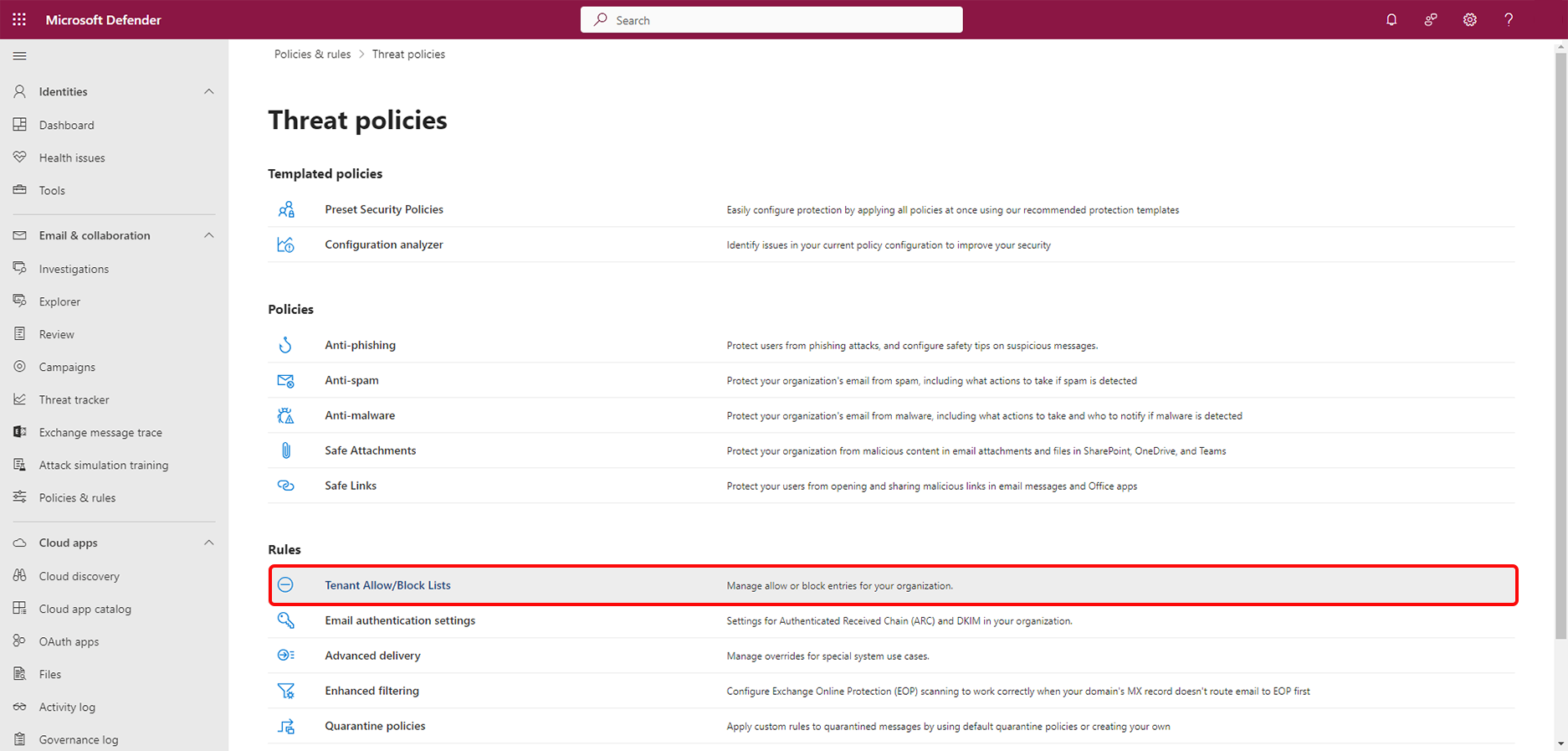Click the Safe Links chain icon
The image size is (1568, 751).
click(x=285, y=486)
